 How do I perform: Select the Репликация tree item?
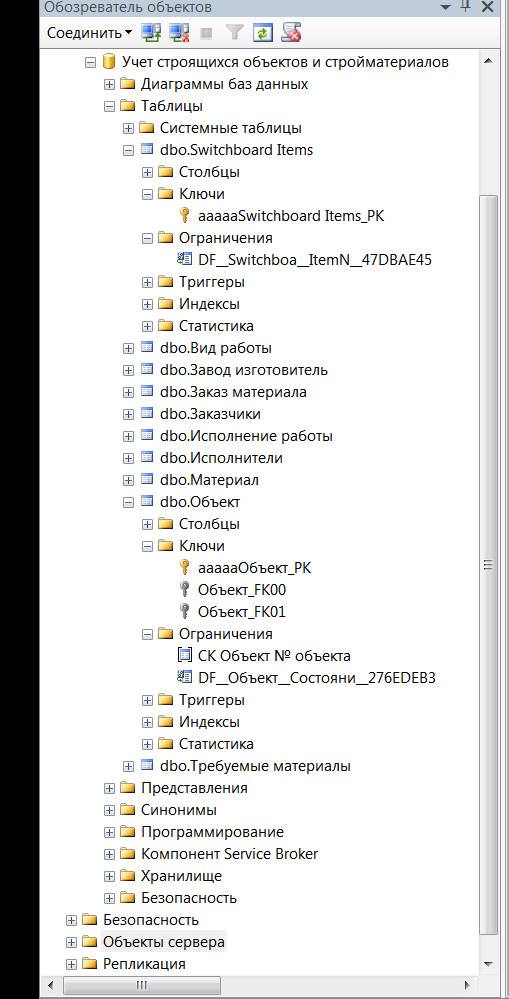click(144, 964)
